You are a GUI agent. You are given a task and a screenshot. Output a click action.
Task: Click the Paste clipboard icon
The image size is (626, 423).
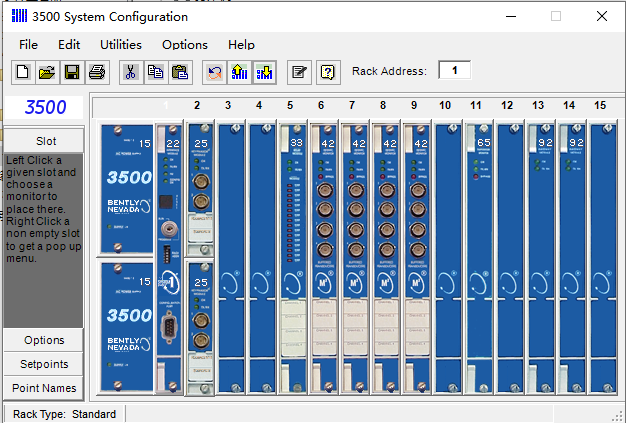(x=179, y=71)
